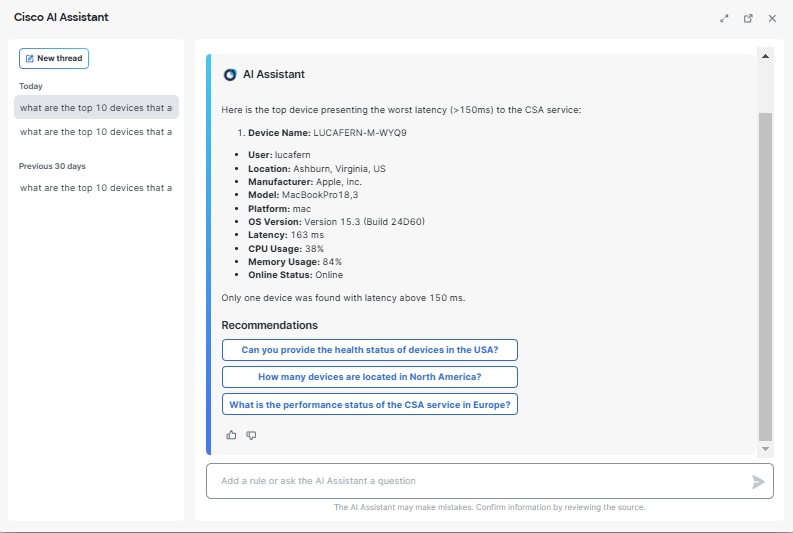Click the scrollbar up arrow

[x=765, y=56]
